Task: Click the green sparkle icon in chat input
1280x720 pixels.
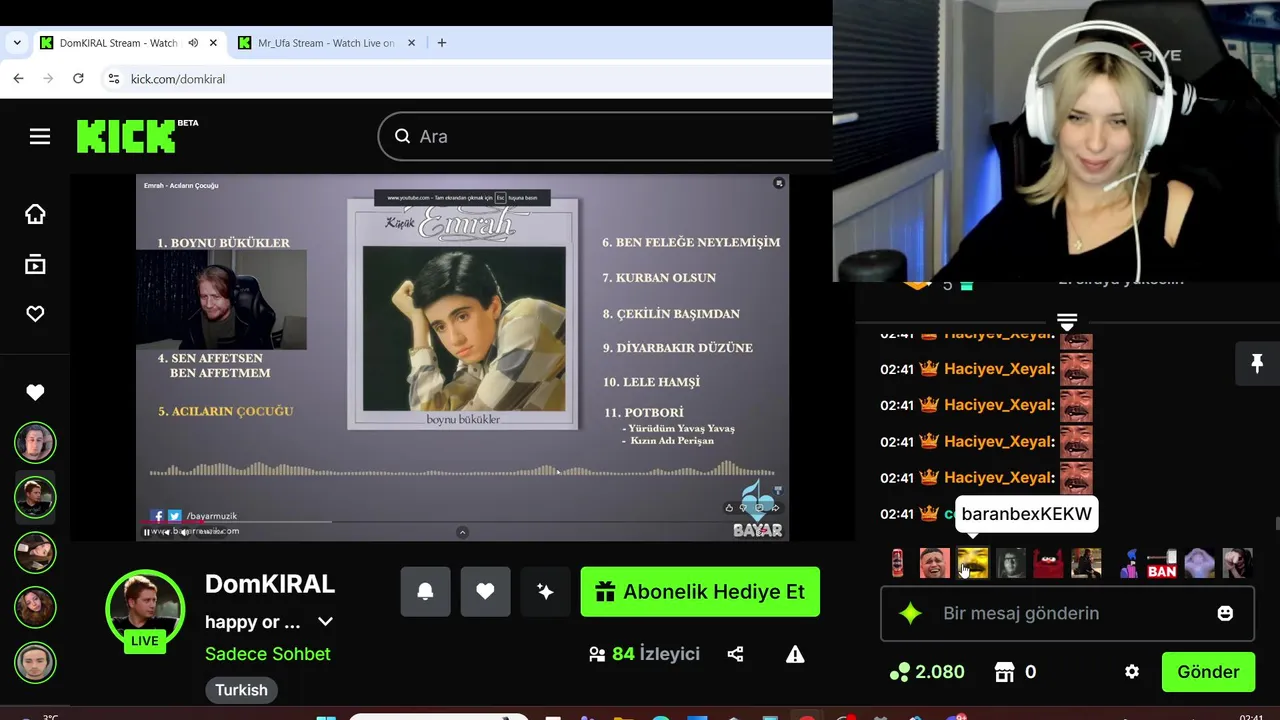Action: click(x=910, y=613)
